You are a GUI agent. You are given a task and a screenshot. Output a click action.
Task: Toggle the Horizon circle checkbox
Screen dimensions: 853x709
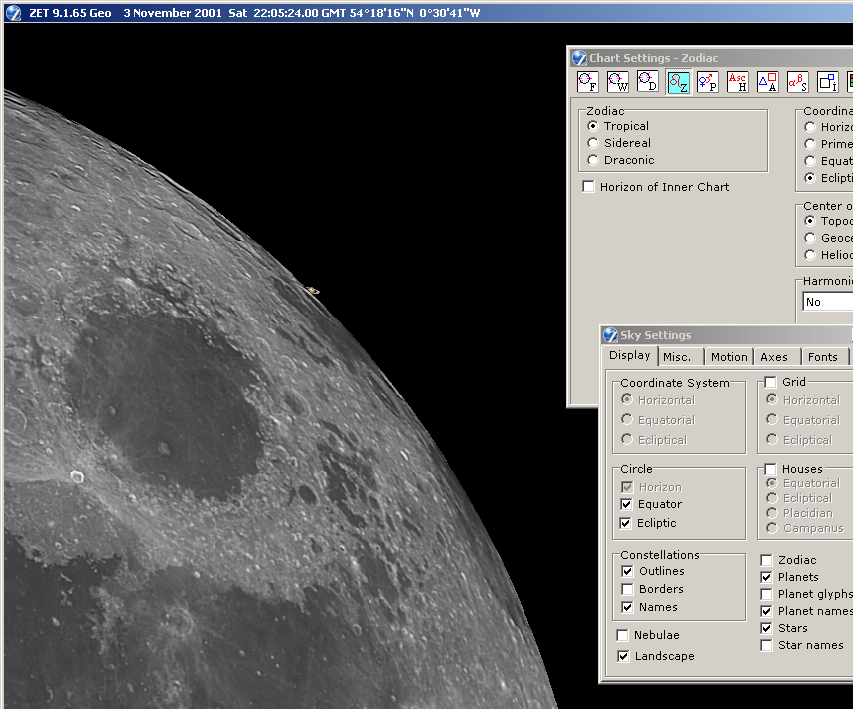(x=627, y=487)
